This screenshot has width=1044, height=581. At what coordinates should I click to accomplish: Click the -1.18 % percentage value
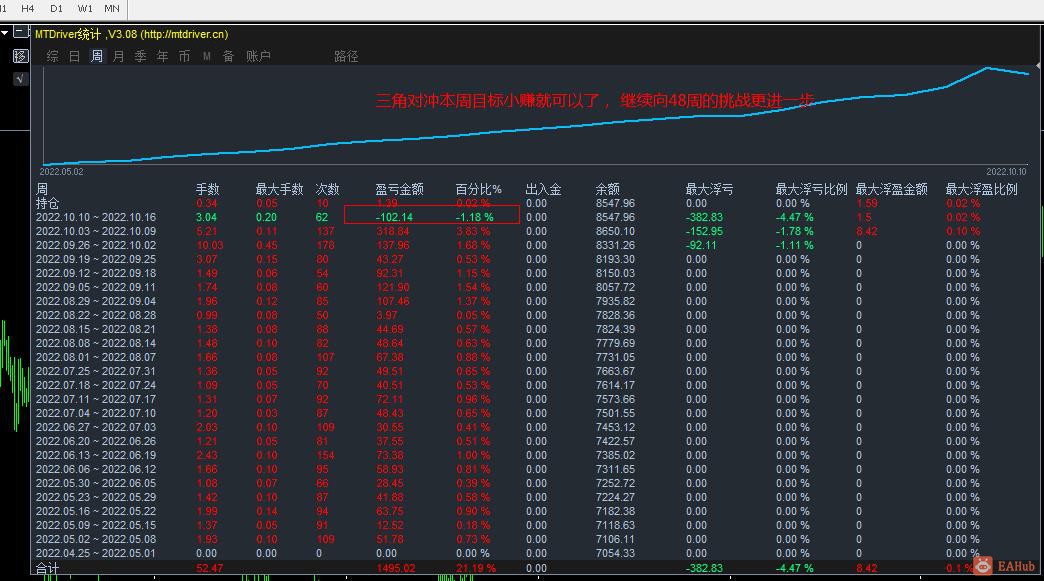coord(475,217)
